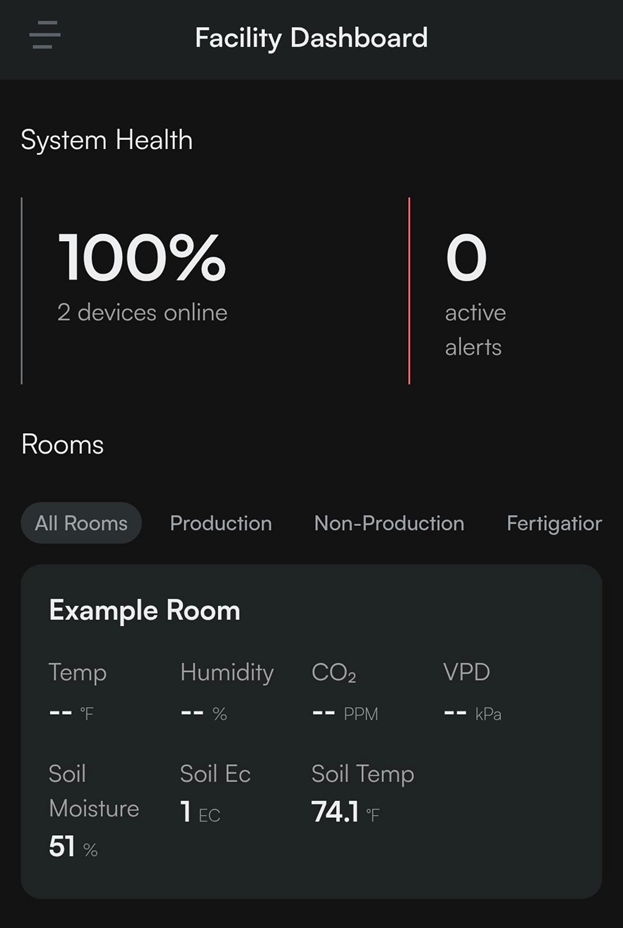Open the hamburger menu icon
Viewport: 623px width, 928px height.
click(x=45, y=35)
